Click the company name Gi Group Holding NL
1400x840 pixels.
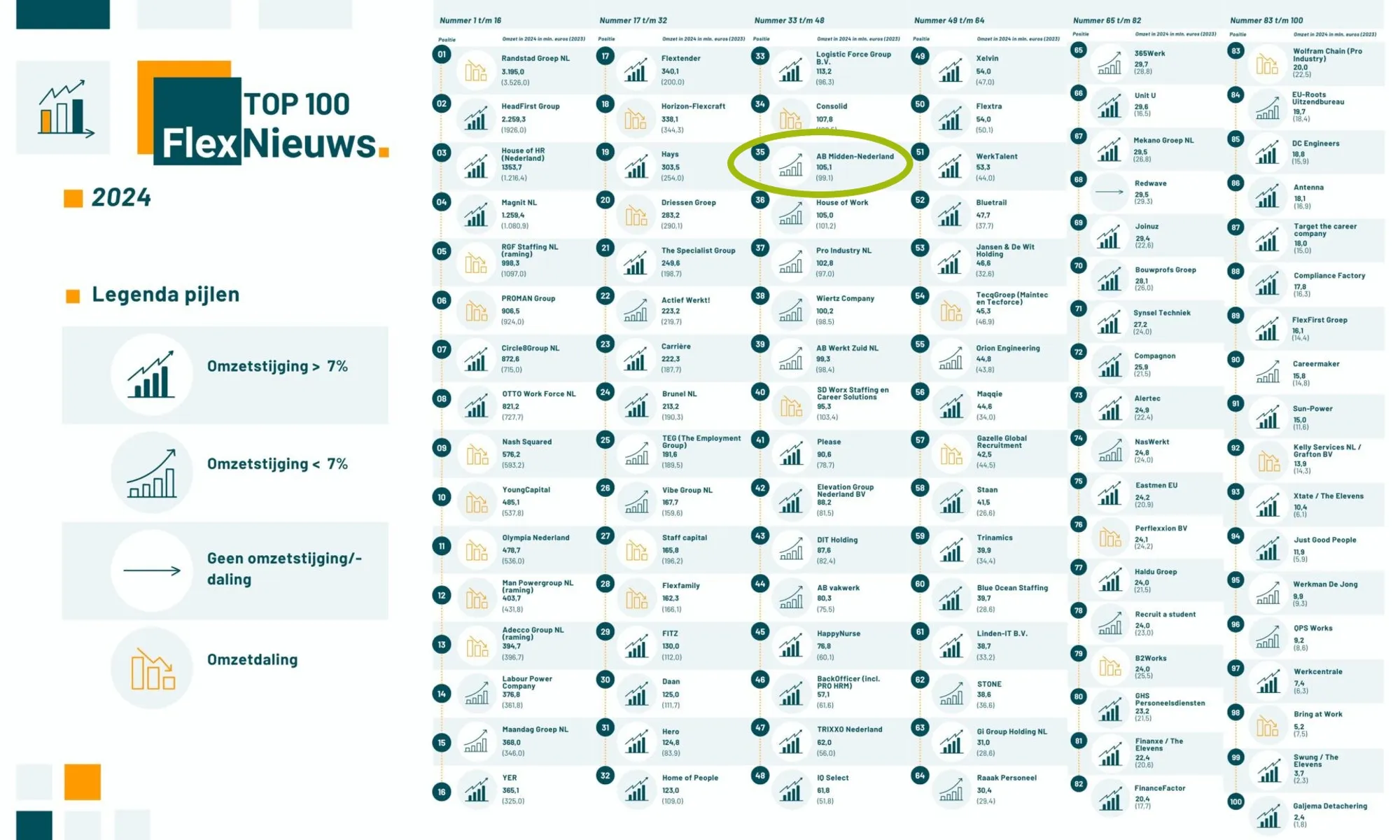point(1012,731)
